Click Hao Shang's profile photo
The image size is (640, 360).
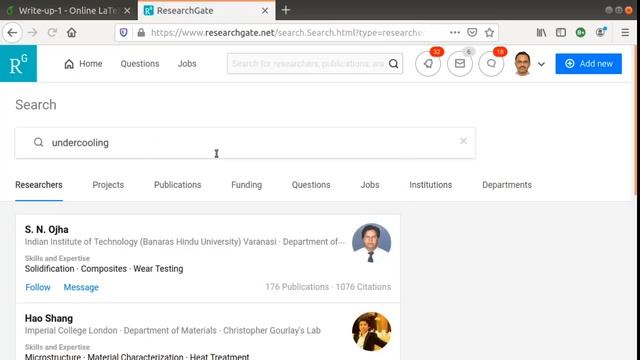pyautogui.click(x=371, y=331)
